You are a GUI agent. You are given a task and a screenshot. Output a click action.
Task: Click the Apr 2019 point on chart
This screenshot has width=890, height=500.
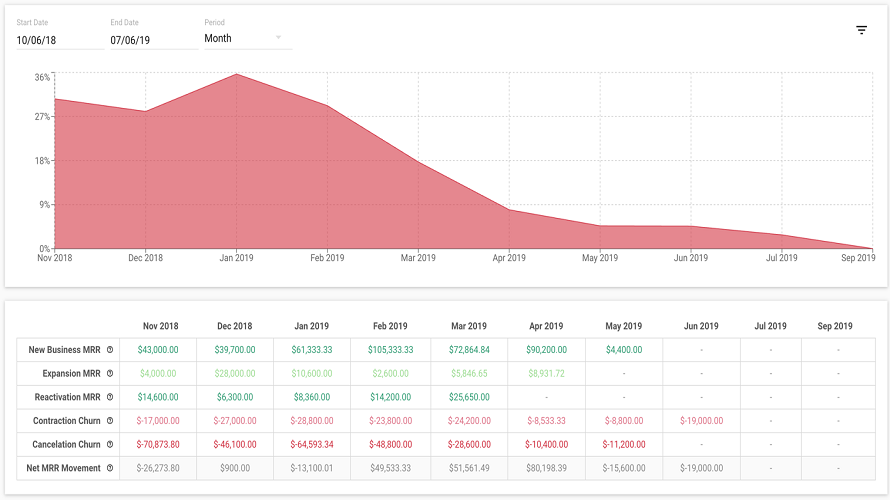coord(509,210)
